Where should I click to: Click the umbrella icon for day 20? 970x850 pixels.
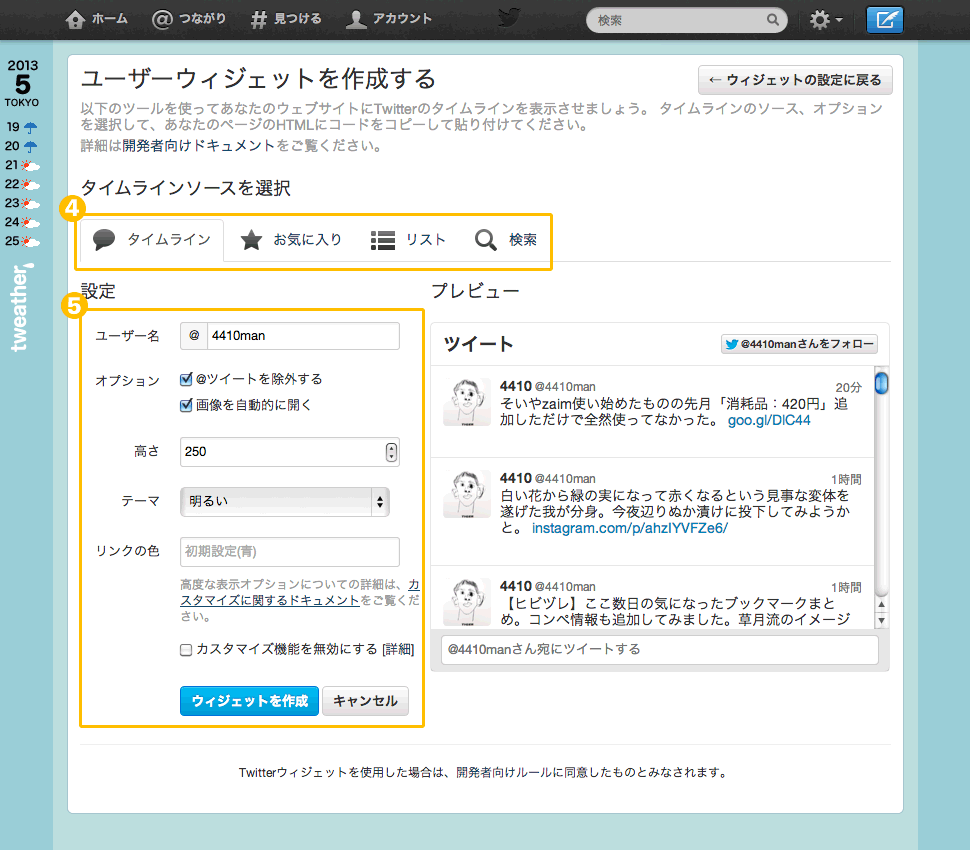(30, 147)
